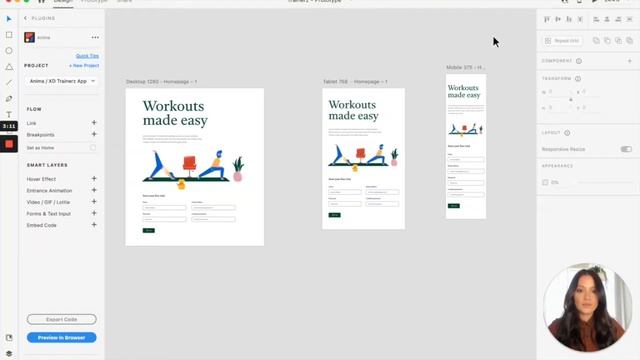Add Breakpoints to the flow
Viewport: 640px width, 360px height.
point(94,134)
